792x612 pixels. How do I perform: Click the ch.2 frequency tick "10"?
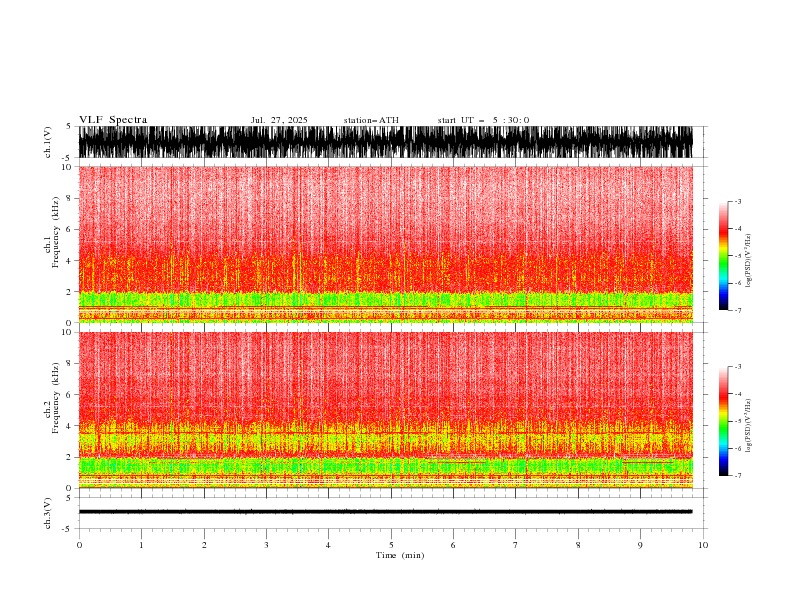pyautogui.click(x=67, y=332)
